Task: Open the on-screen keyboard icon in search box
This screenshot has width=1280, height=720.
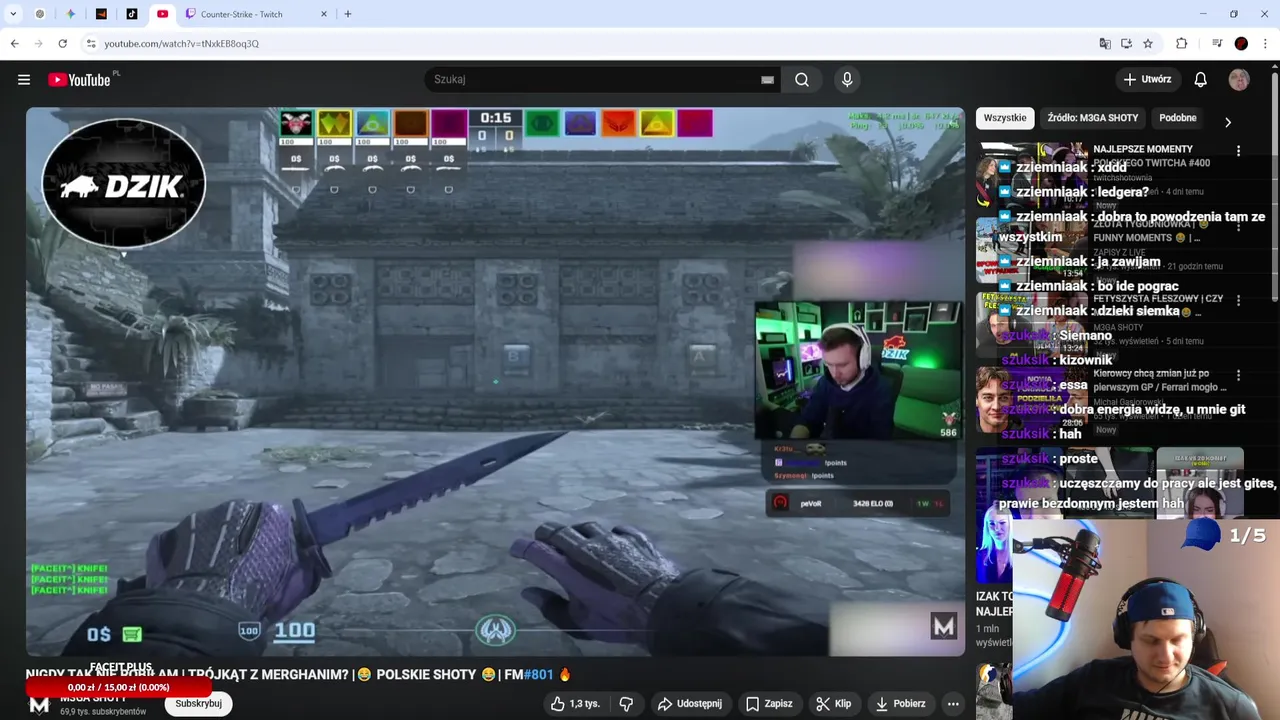Action: tap(767, 80)
